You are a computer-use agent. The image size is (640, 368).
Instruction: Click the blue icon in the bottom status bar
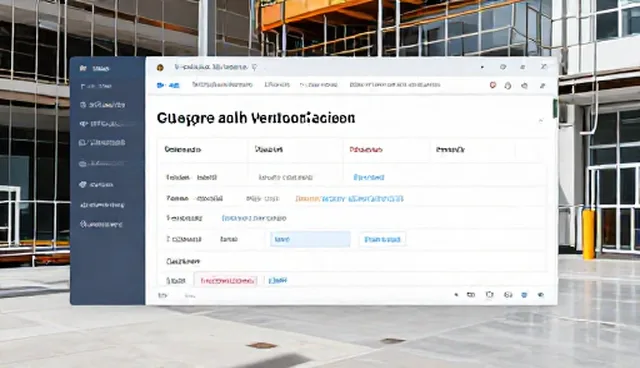pyautogui.click(x=524, y=295)
